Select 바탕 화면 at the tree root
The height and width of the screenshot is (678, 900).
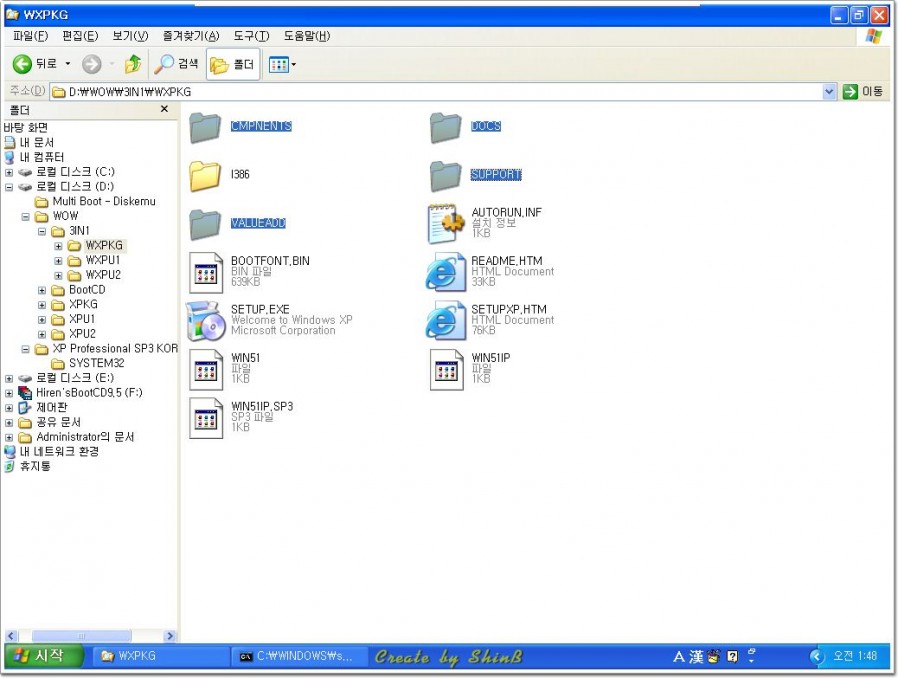point(25,127)
